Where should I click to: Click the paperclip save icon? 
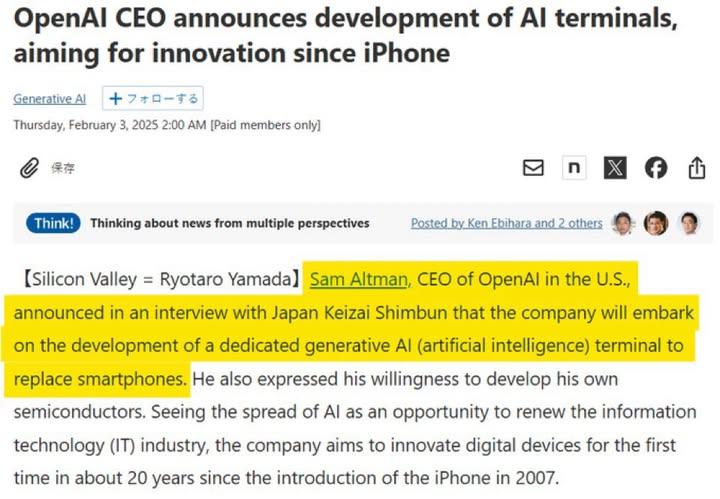30,168
